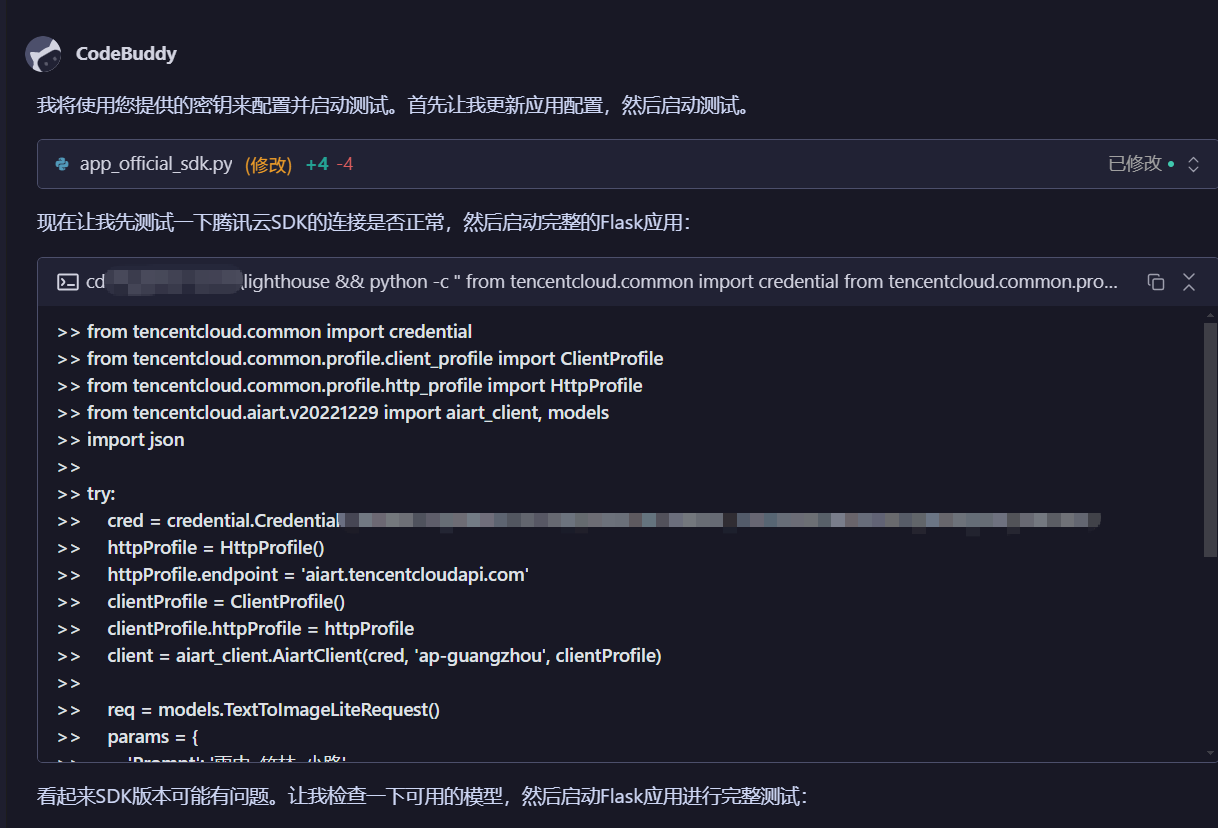Click the orange (修改) tag
The width and height of the screenshot is (1218, 828).
click(268, 164)
